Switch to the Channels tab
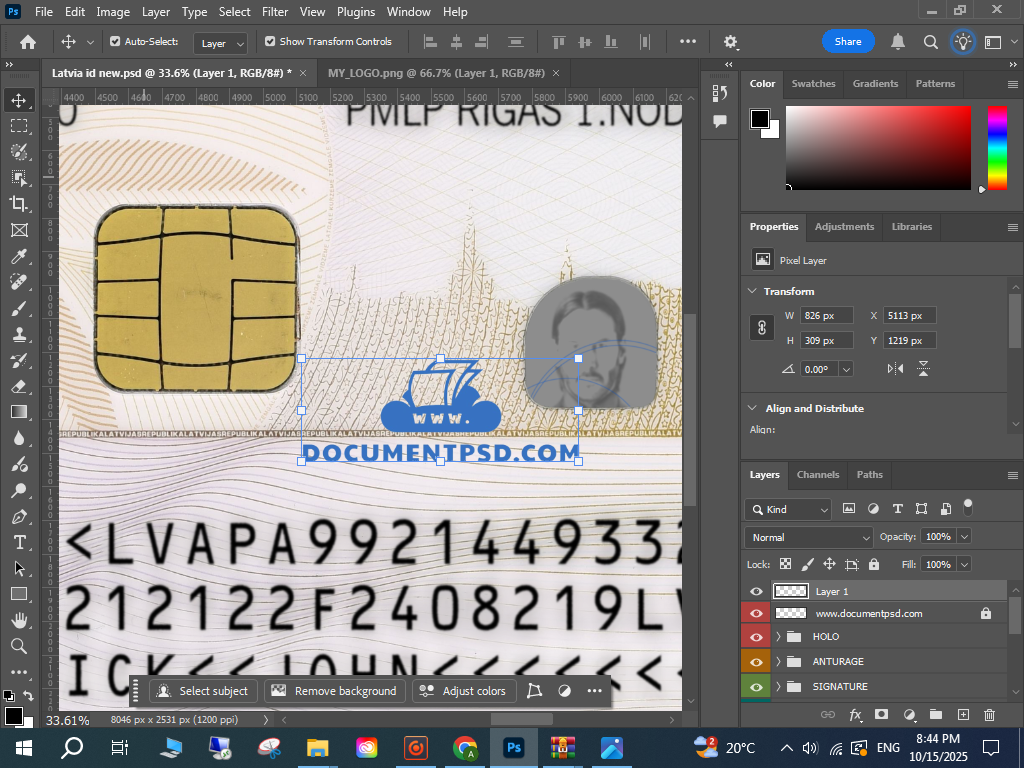Image resolution: width=1024 pixels, height=768 pixels. tap(817, 475)
